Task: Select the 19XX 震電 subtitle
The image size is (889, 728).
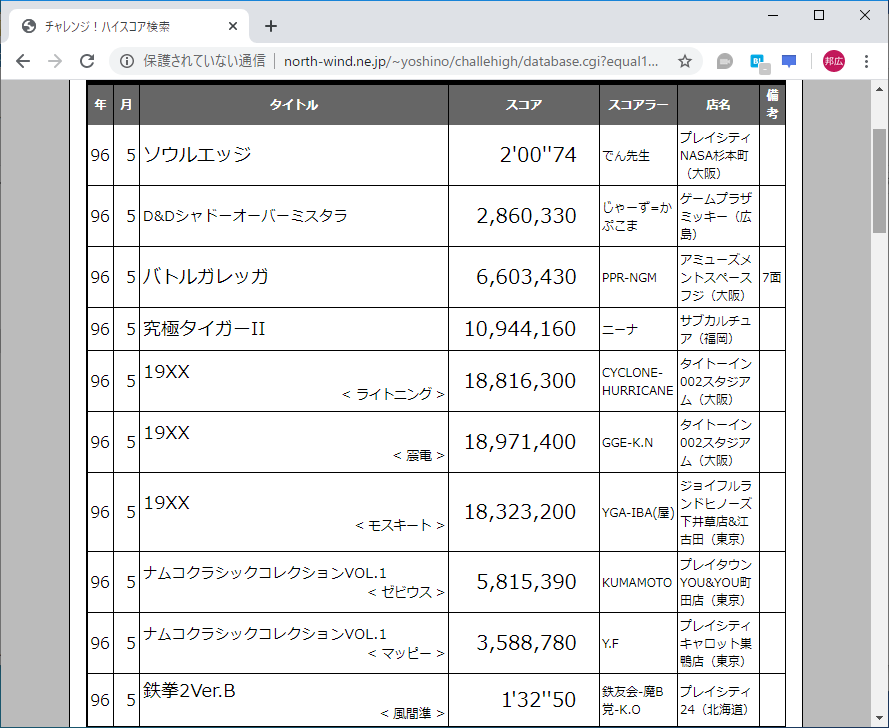Action: coord(418,455)
